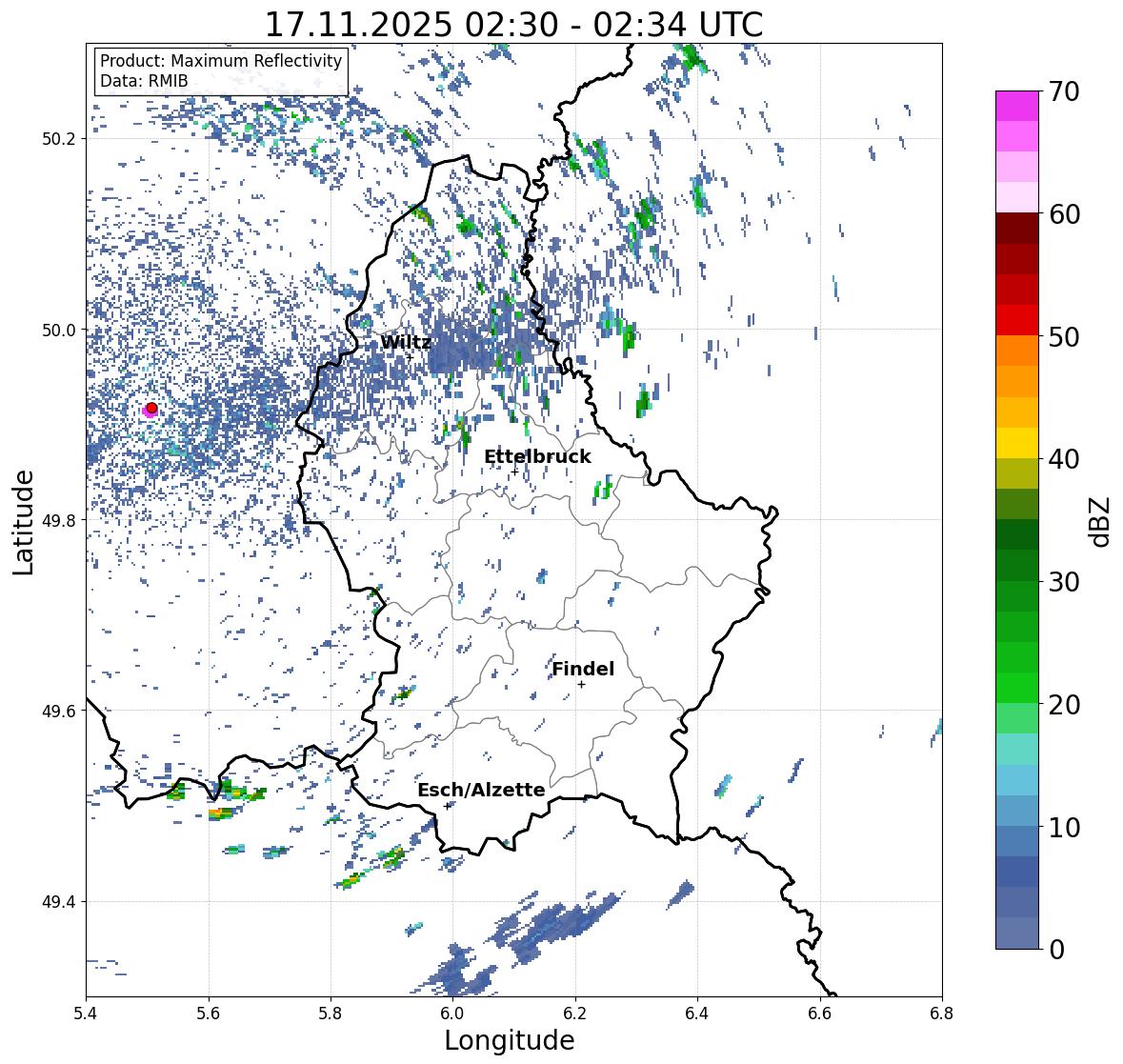Click the 49.8 latitude tick label

pyautogui.click(x=61, y=520)
